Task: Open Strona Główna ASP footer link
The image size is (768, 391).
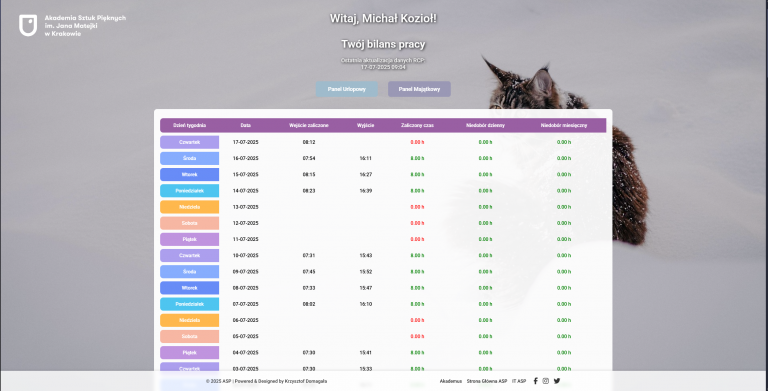Action: tap(487, 381)
